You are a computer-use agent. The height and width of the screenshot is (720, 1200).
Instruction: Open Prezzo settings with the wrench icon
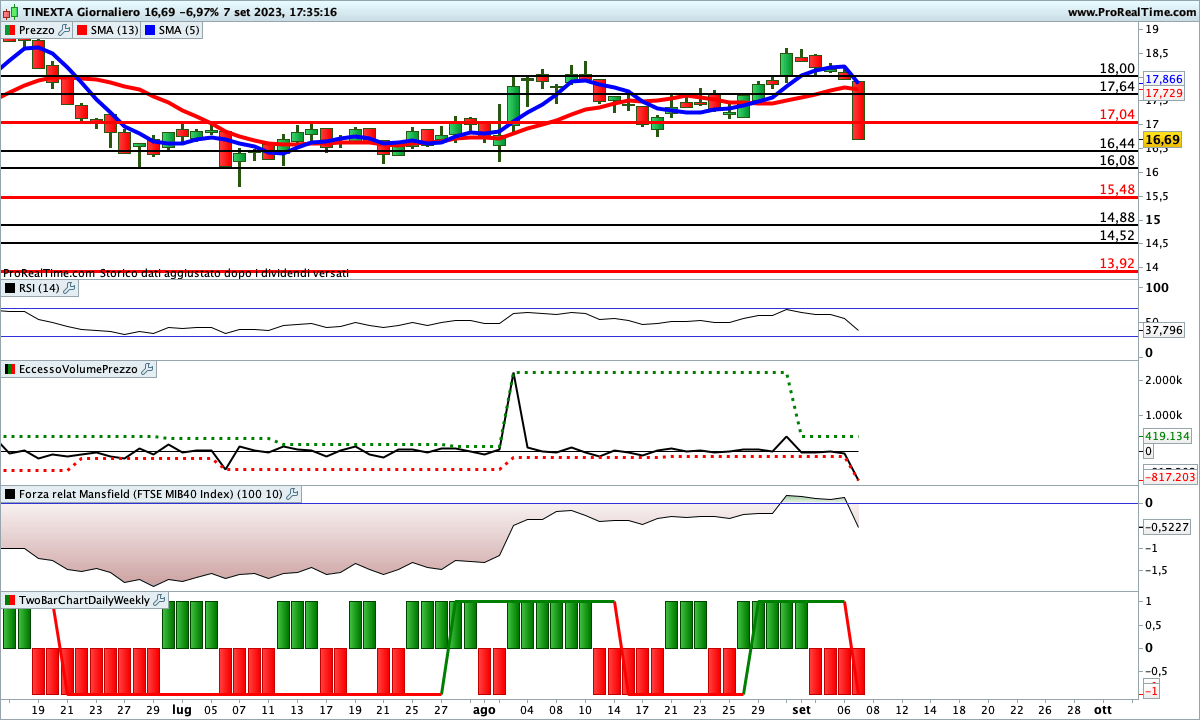tap(64, 30)
